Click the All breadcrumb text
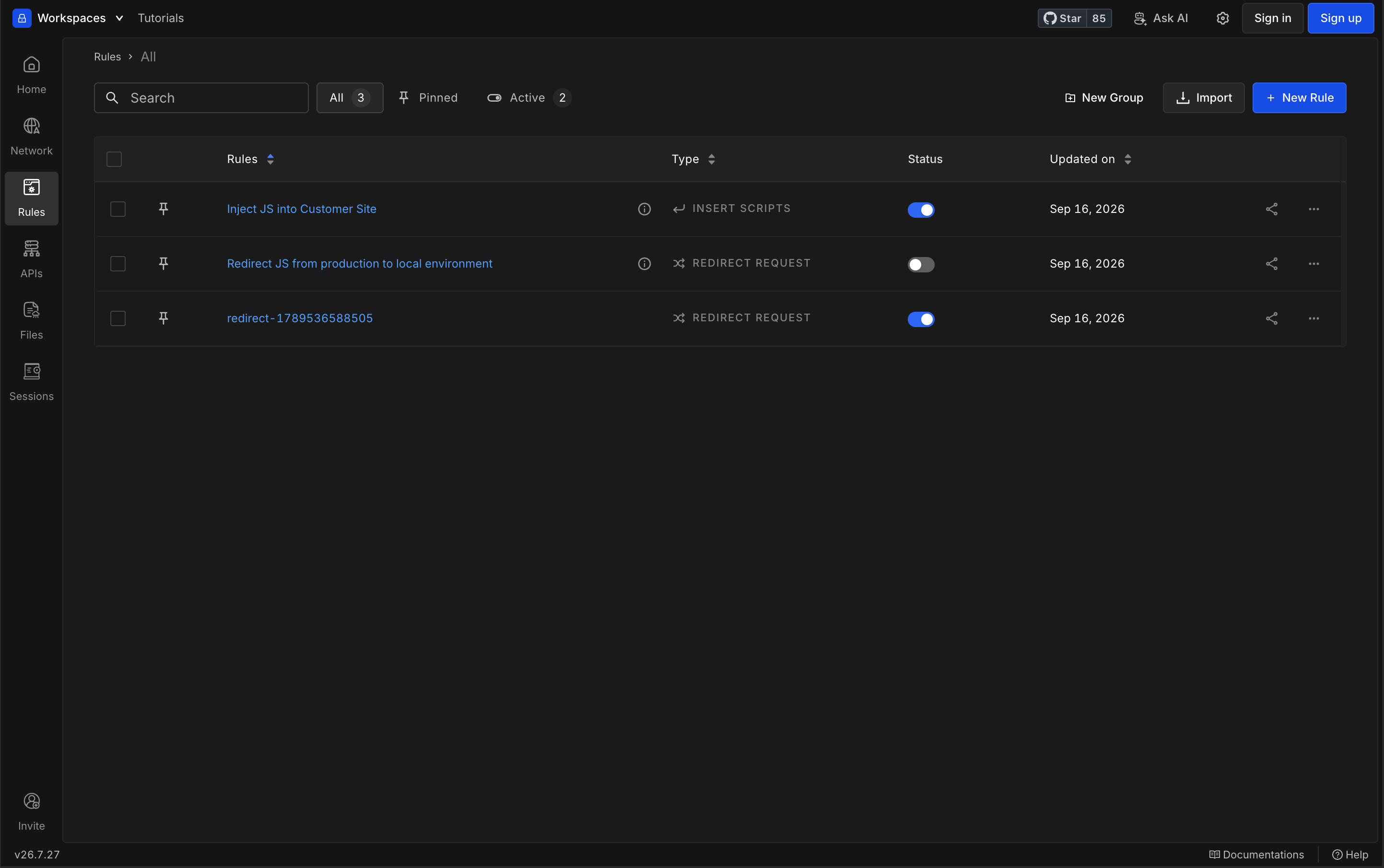The height and width of the screenshot is (868, 1384). (x=148, y=57)
